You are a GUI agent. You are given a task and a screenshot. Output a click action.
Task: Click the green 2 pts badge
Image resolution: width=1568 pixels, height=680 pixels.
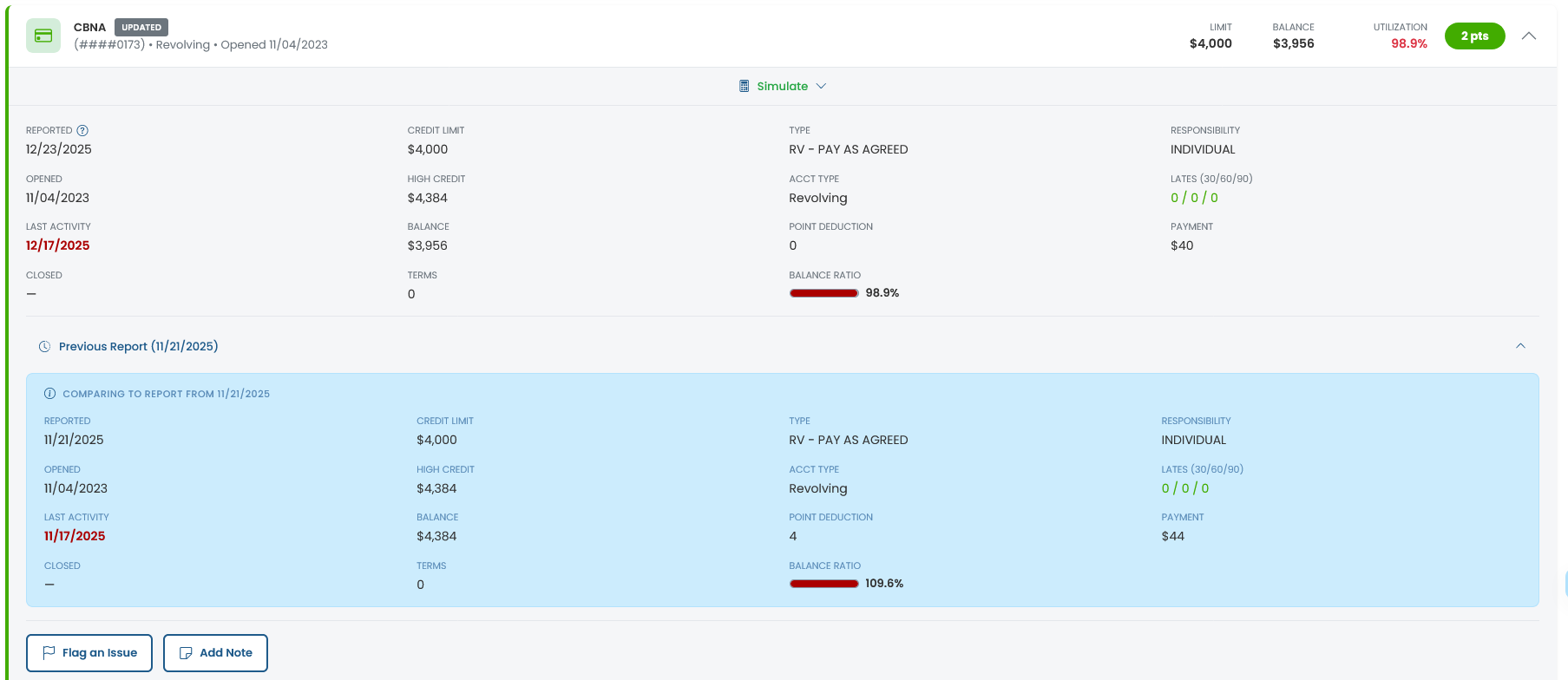coord(1473,36)
